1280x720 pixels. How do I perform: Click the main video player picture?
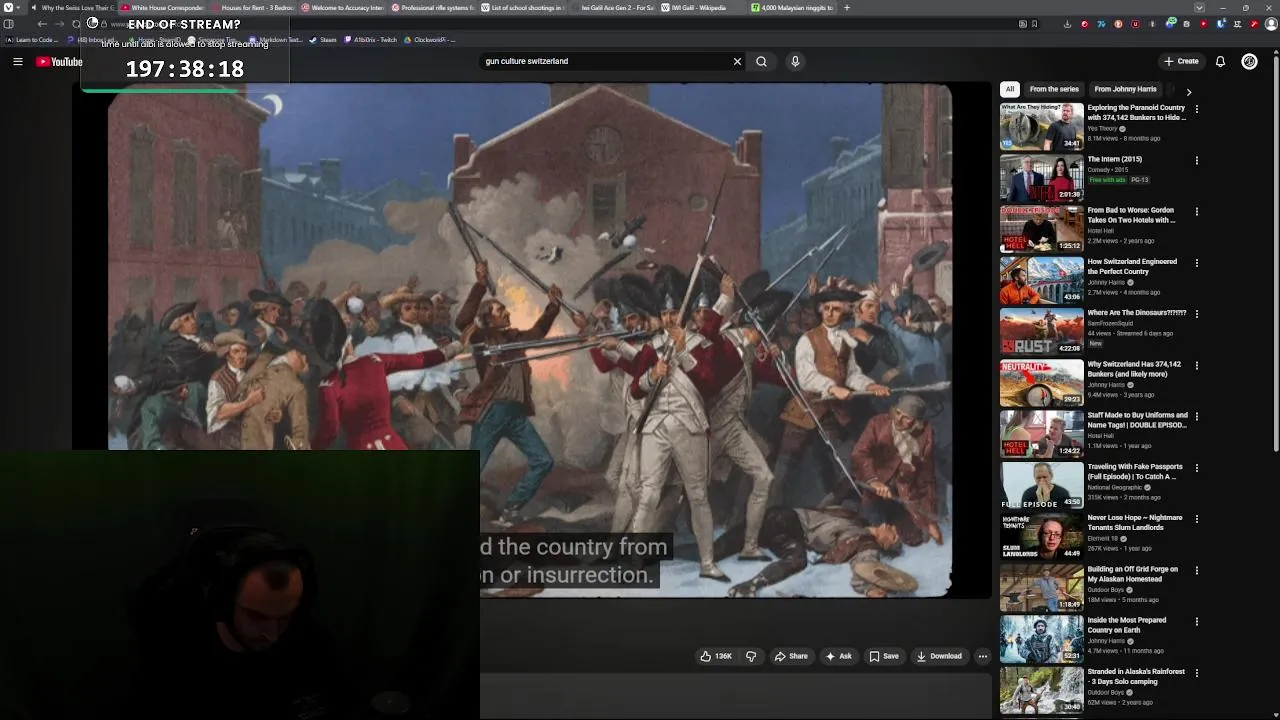[530, 340]
